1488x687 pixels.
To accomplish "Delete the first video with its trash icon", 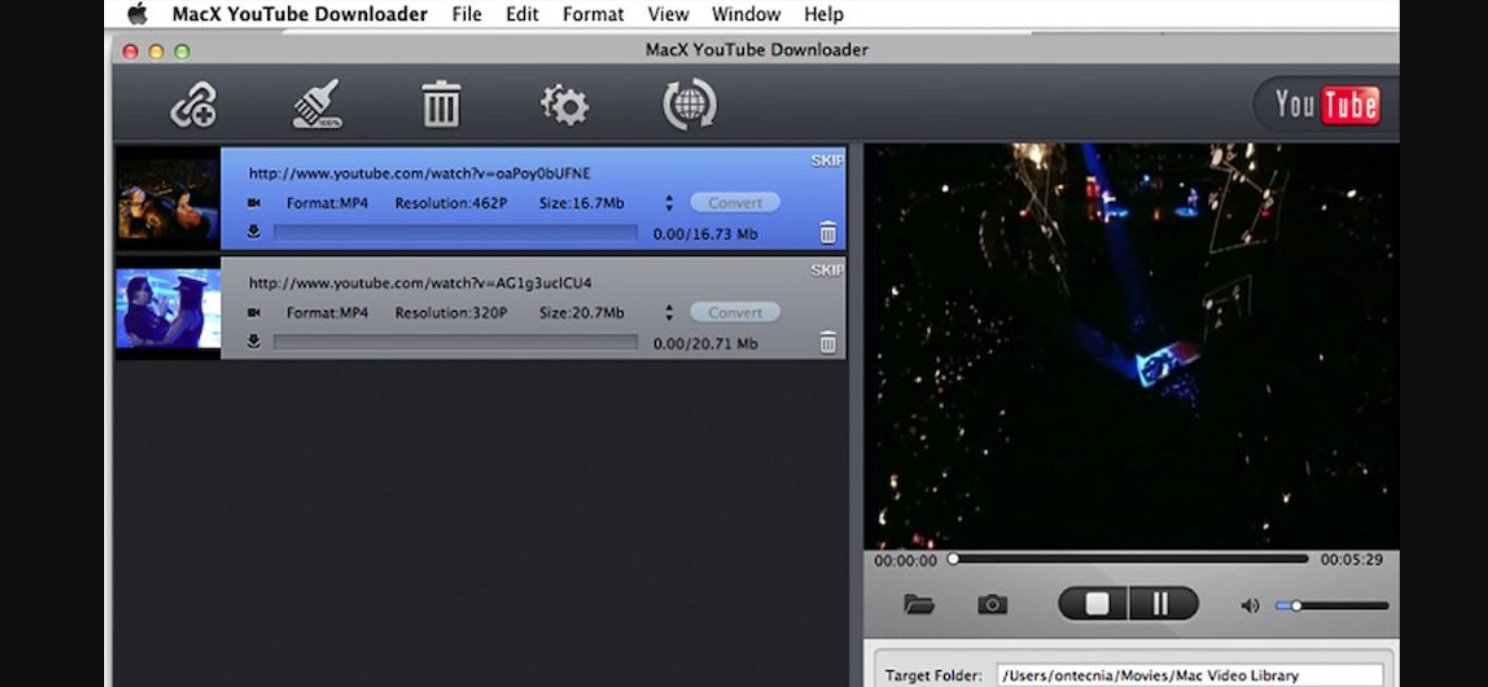I will tap(828, 233).
